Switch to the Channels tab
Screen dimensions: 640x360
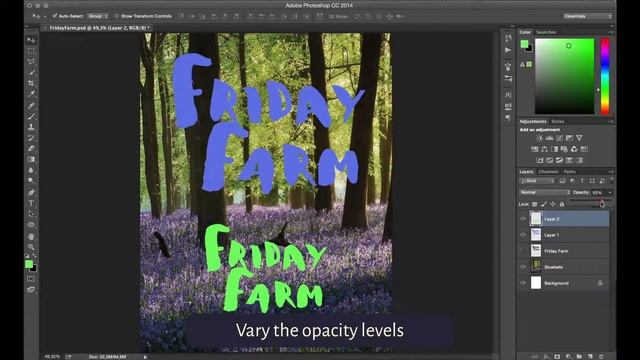[x=548, y=171]
